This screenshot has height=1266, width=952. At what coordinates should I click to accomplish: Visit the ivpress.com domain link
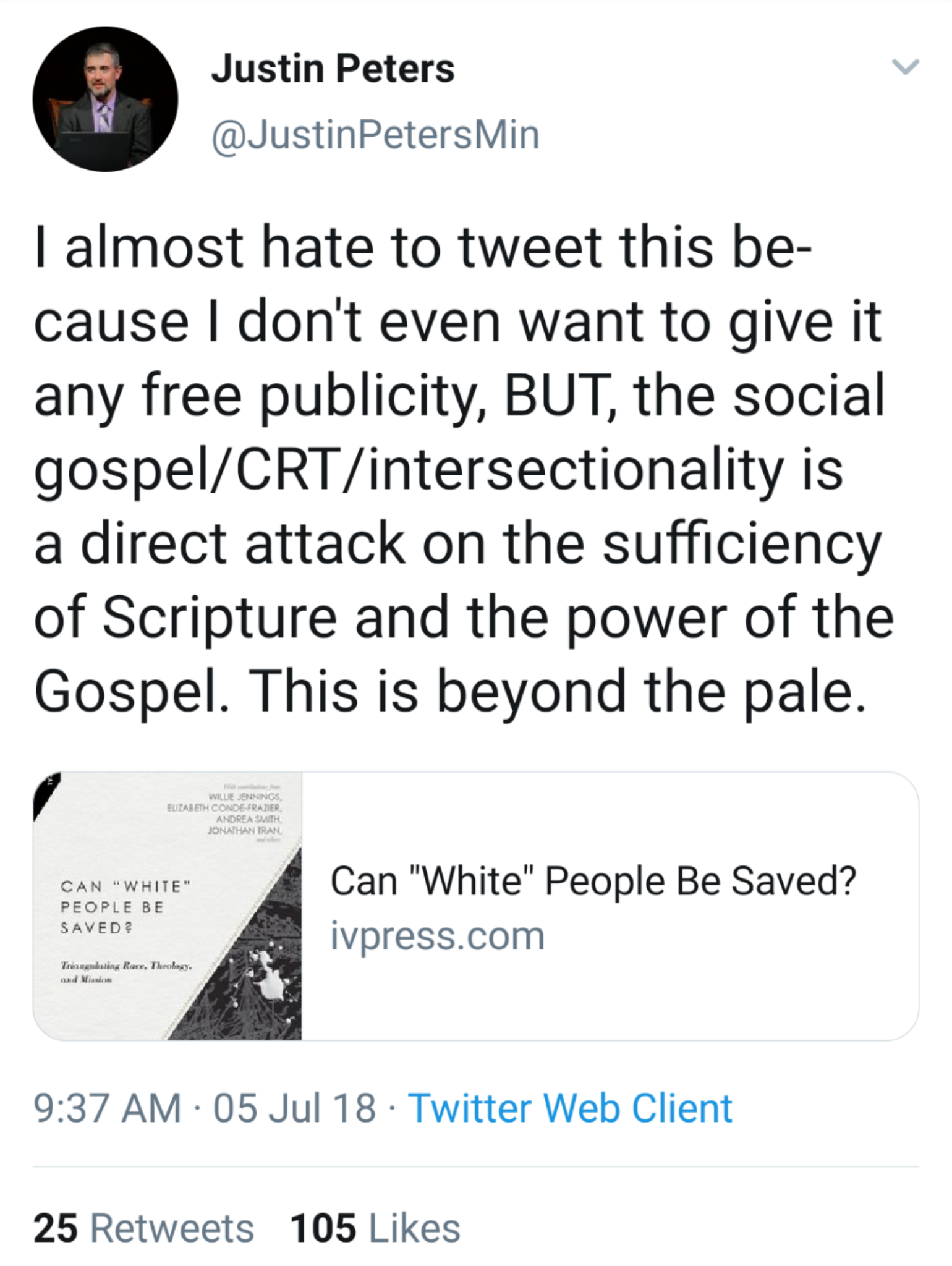click(438, 936)
